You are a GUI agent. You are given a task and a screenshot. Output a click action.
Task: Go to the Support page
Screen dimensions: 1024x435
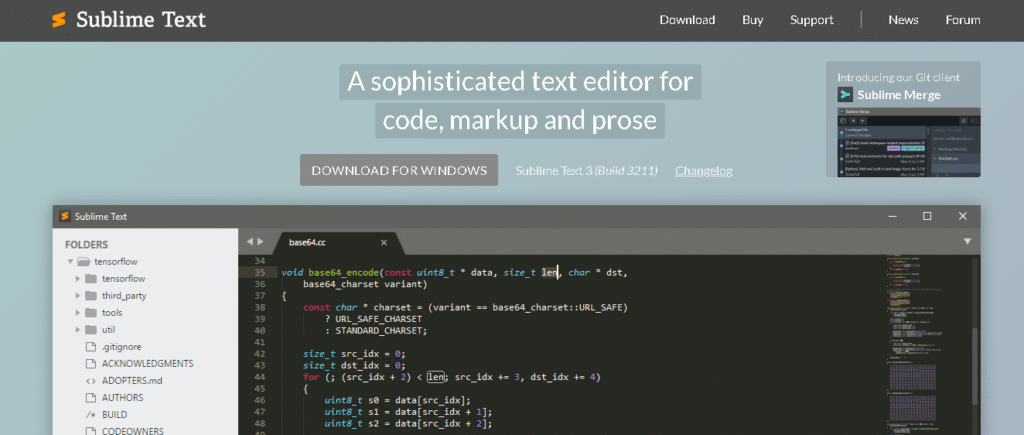point(812,20)
